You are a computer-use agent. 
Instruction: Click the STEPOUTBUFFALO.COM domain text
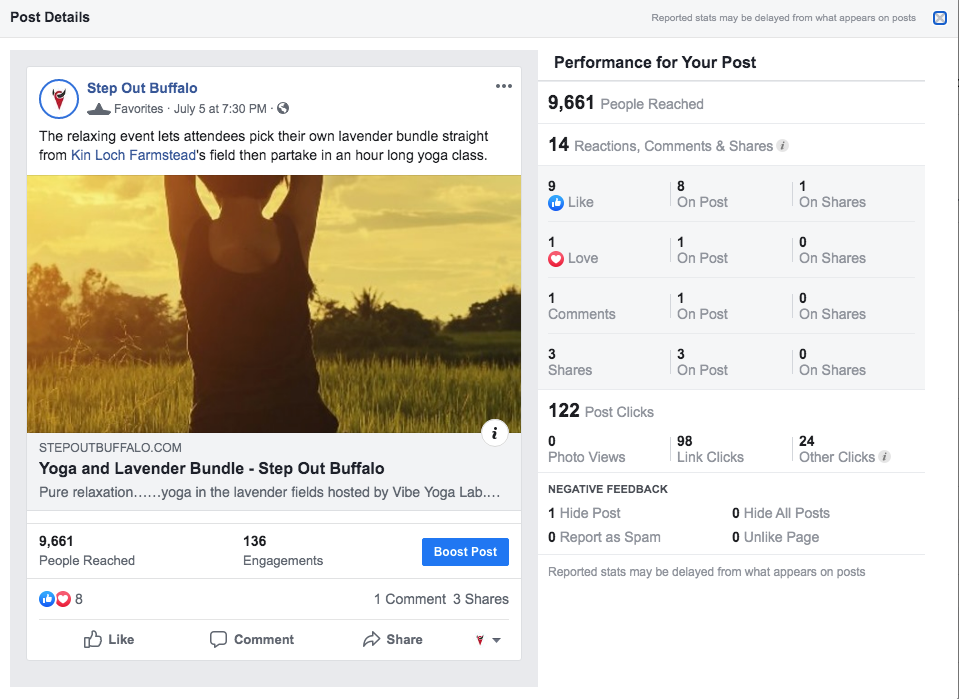pyautogui.click(x=110, y=448)
